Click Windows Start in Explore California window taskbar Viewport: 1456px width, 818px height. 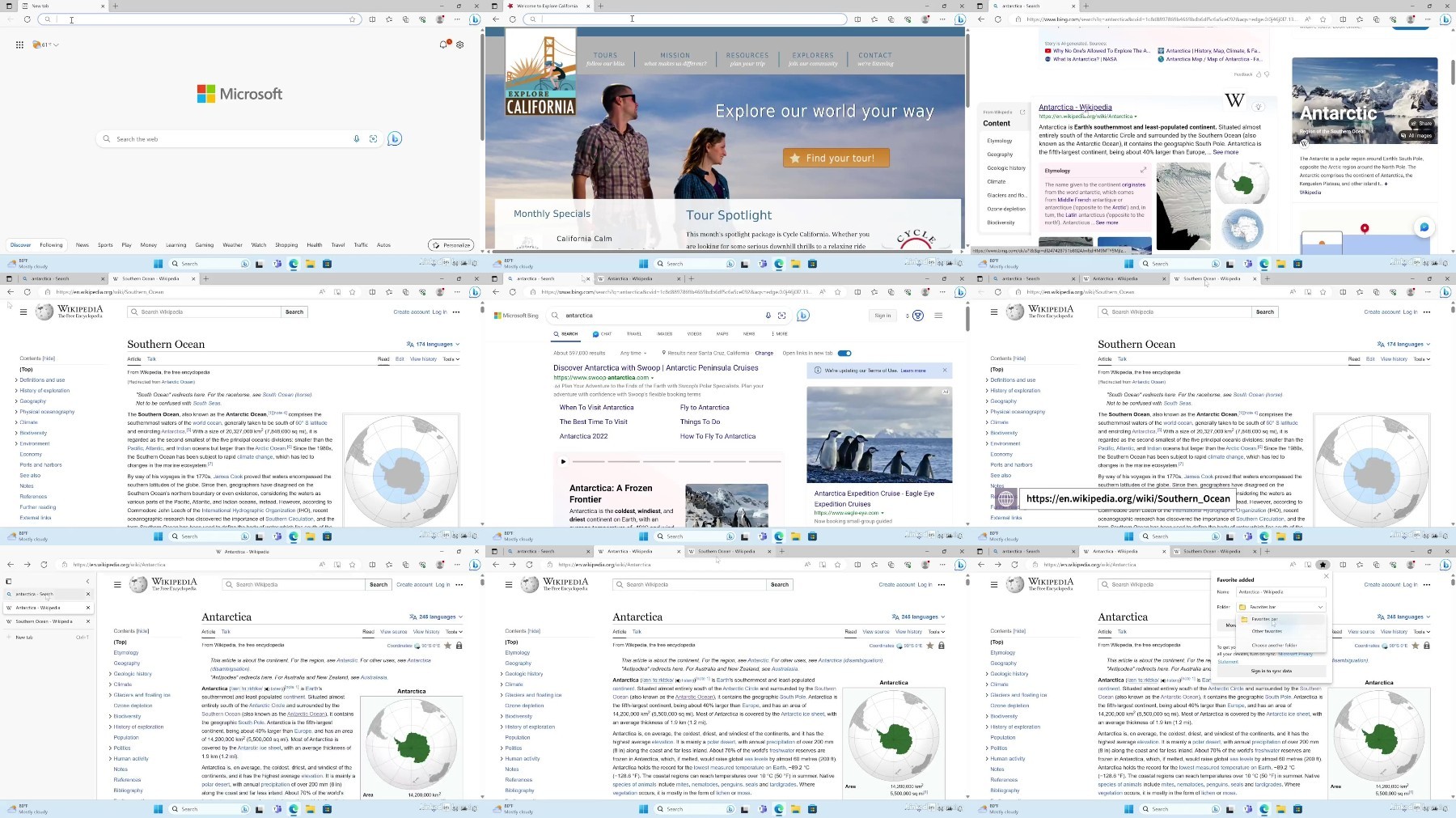[x=644, y=264]
